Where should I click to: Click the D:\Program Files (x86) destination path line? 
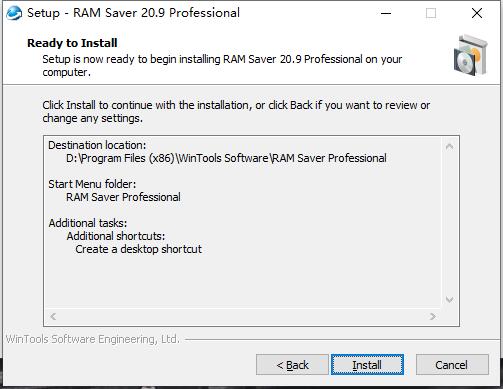pos(226,158)
